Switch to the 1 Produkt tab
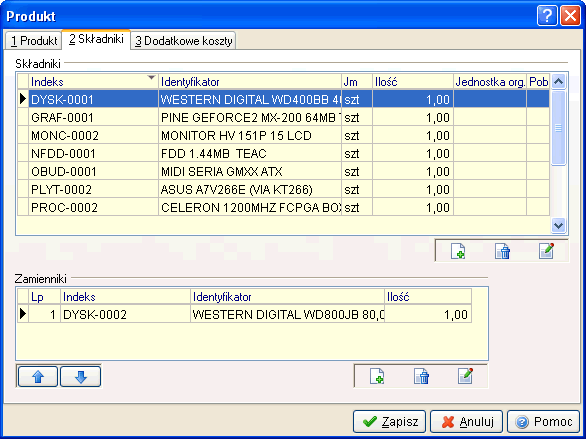 [33, 40]
